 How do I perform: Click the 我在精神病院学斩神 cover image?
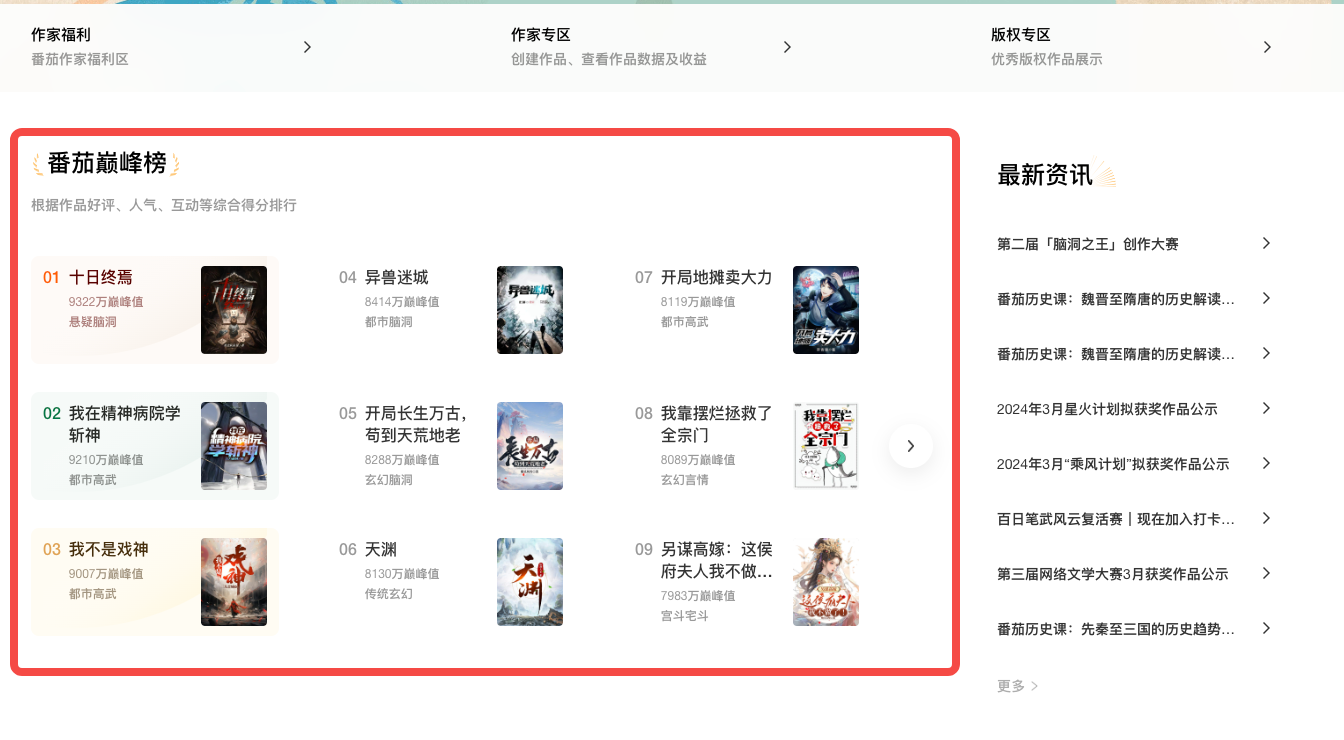pos(233,446)
